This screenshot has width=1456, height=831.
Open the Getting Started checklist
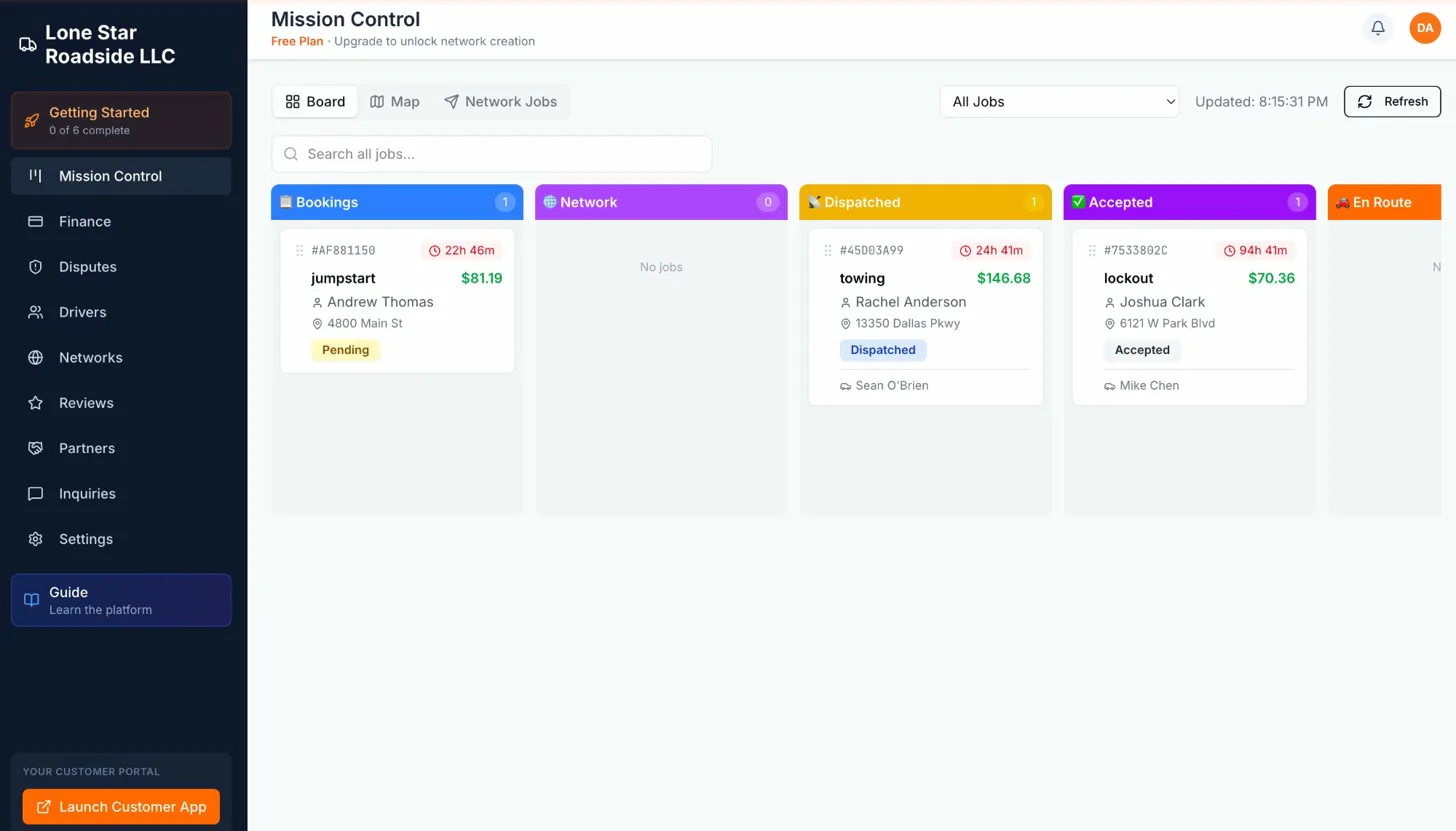pyautogui.click(x=120, y=120)
